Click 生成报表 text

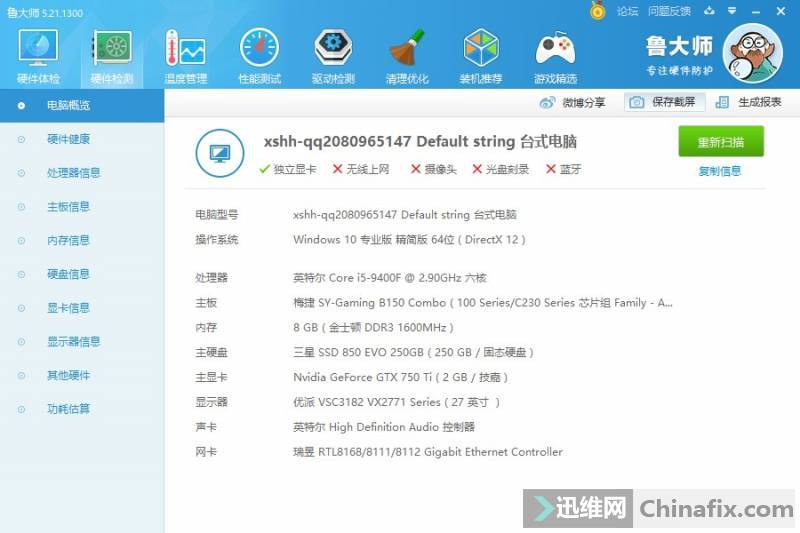[x=760, y=102]
